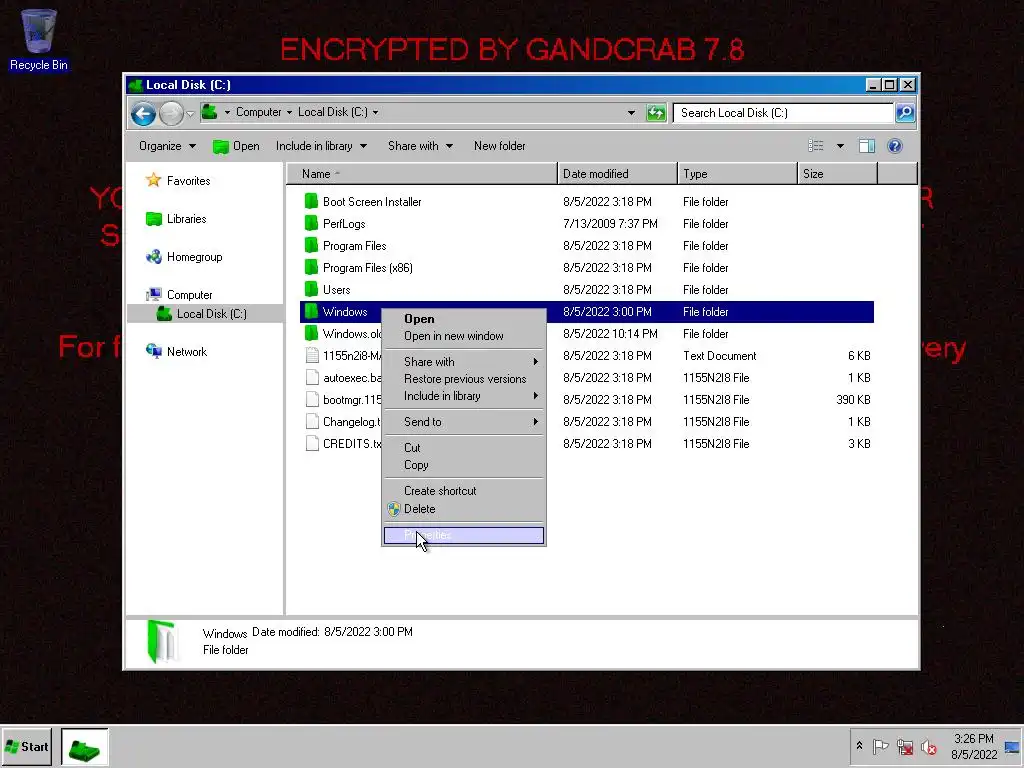Expand the Computer breadcrumb arrow
The width and height of the screenshot is (1024, 768).
pos(289,112)
